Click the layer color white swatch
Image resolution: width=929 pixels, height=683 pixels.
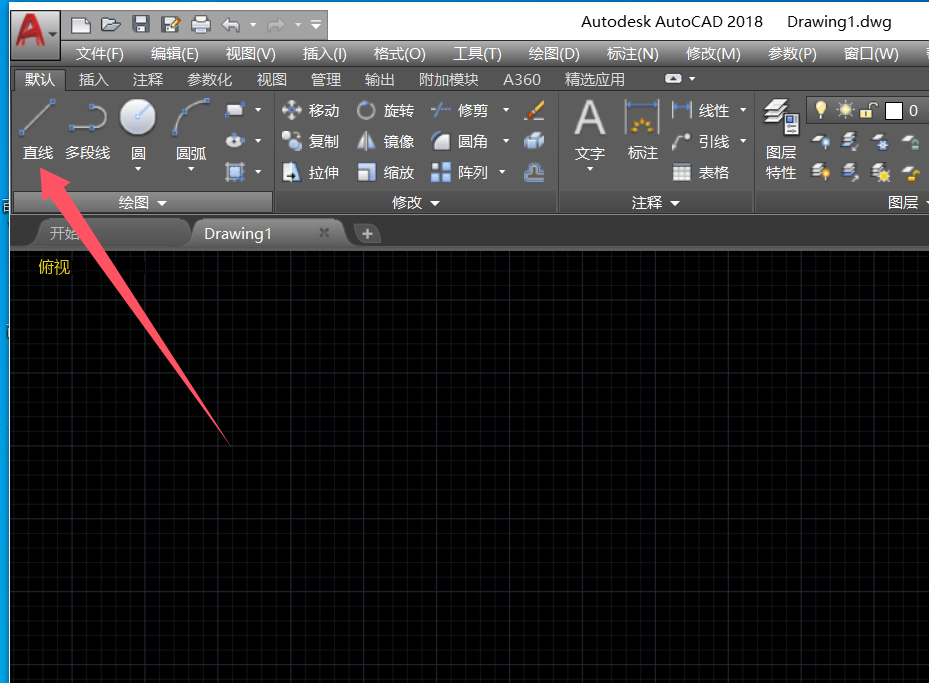point(893,111)
